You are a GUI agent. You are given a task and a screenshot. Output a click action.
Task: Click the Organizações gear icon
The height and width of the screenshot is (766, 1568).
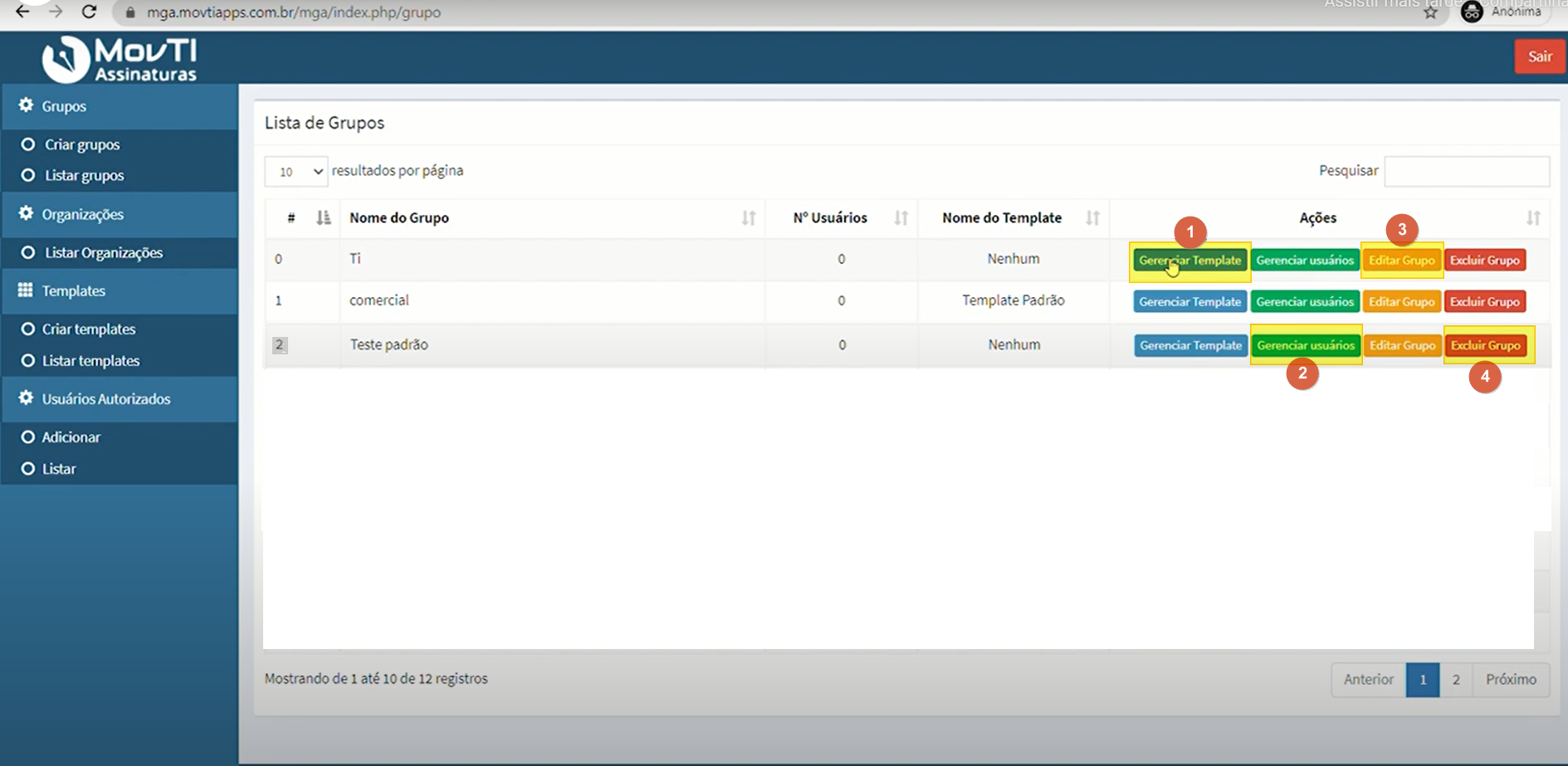[26, 213]
